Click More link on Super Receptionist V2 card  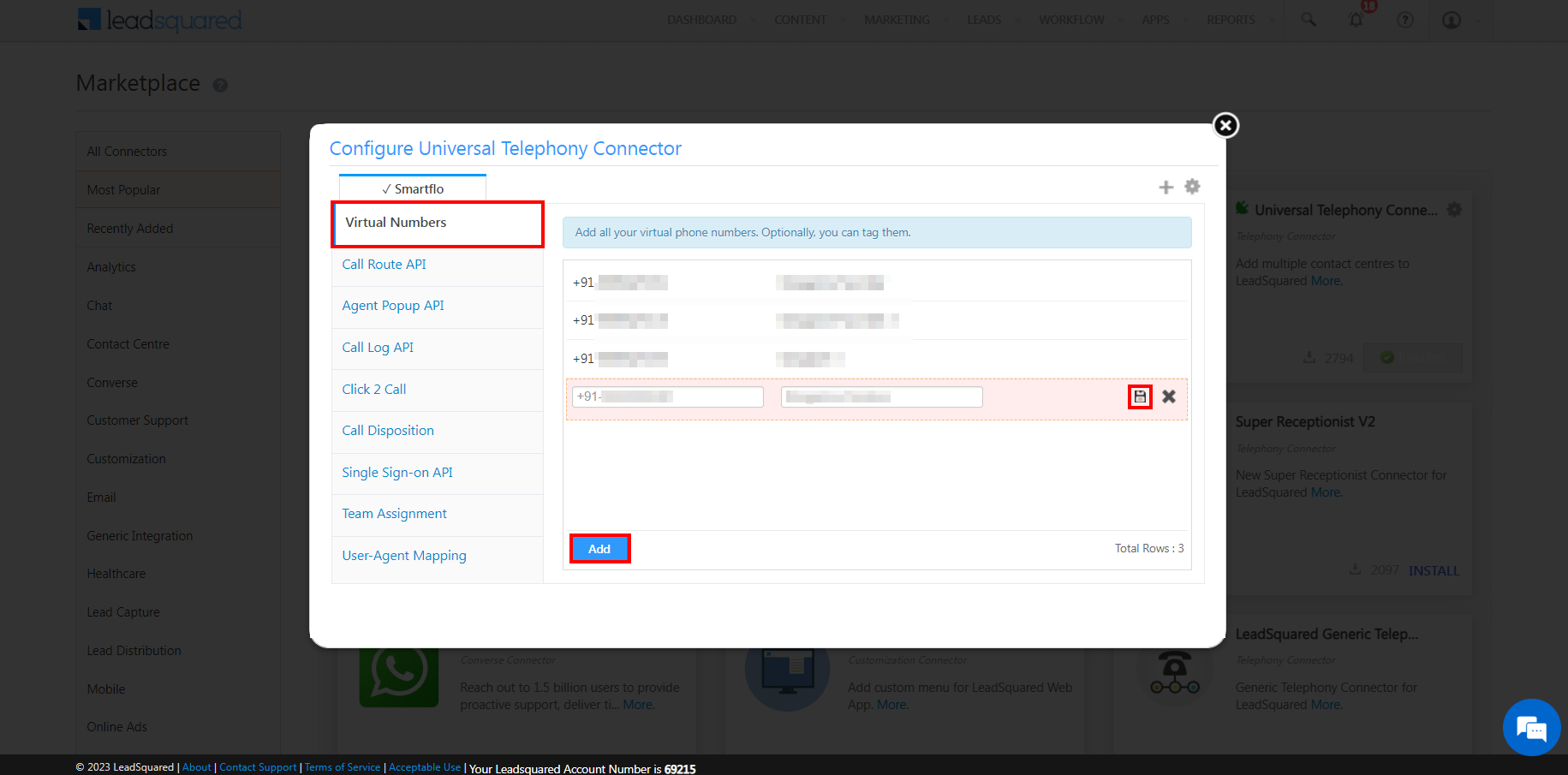1326,492
